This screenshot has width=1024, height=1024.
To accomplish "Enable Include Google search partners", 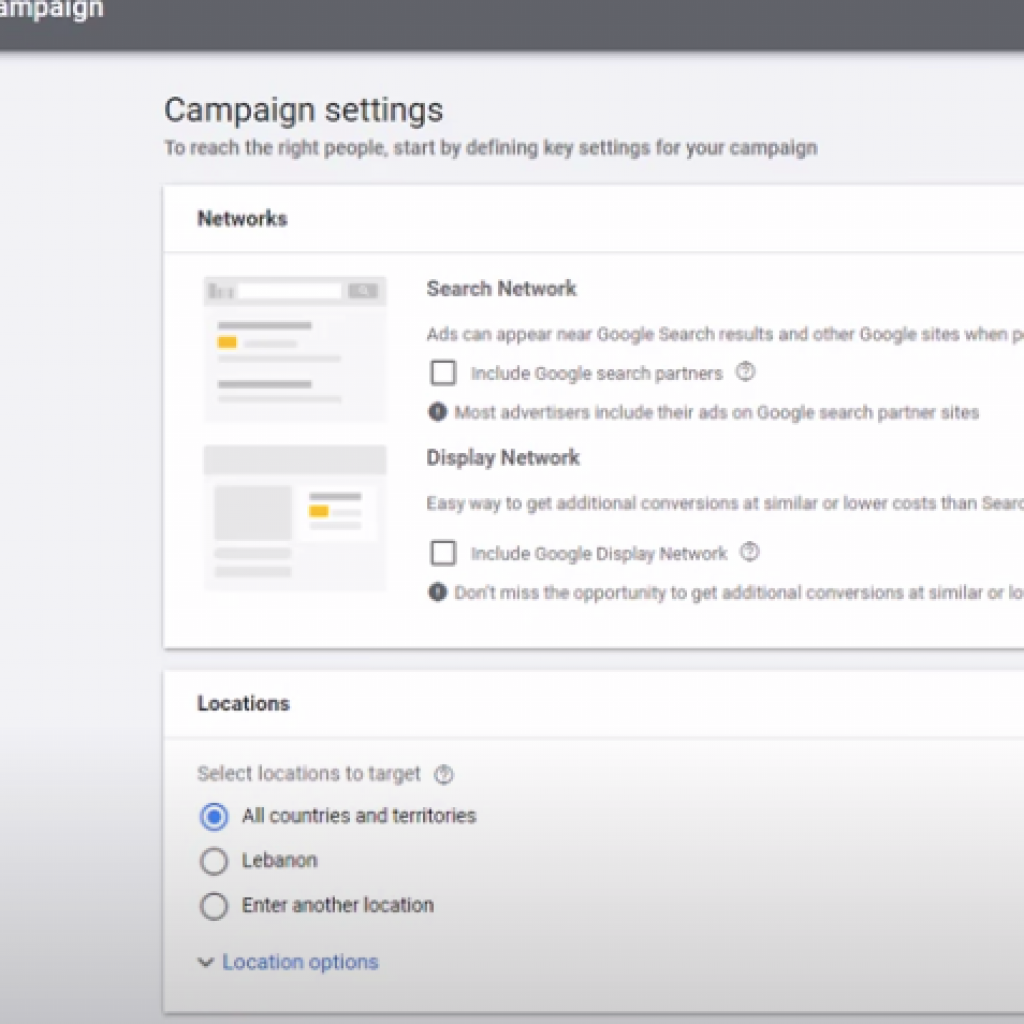I will [442, 372].
